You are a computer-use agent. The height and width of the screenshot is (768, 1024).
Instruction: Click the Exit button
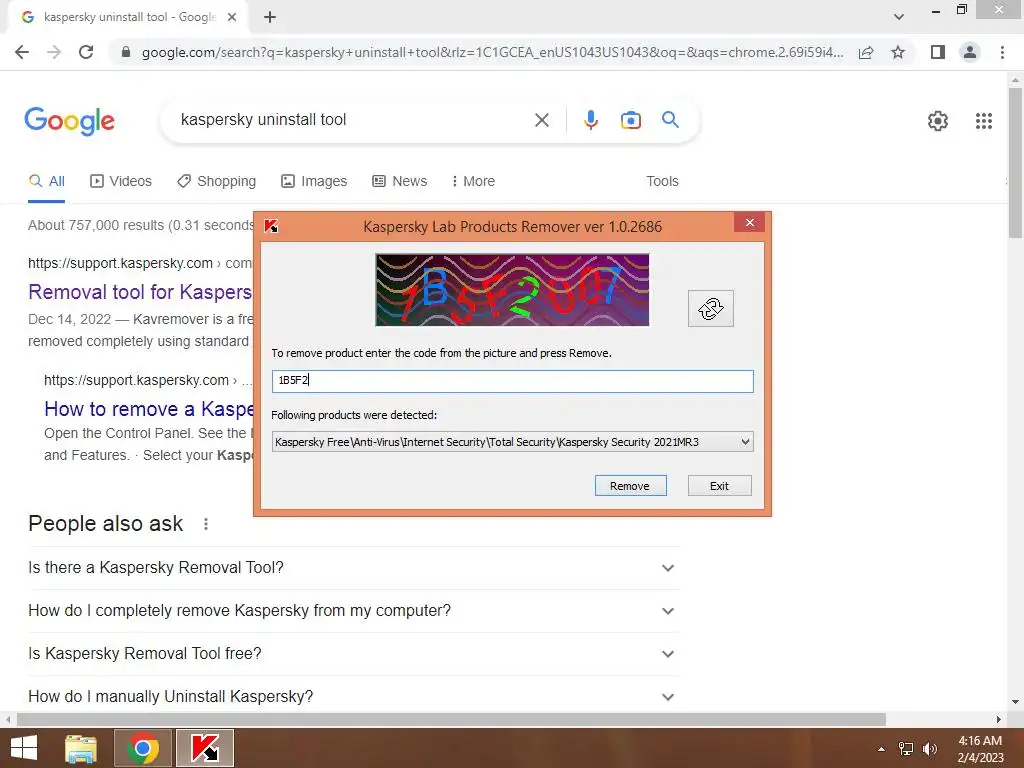(x=719, y=486)
